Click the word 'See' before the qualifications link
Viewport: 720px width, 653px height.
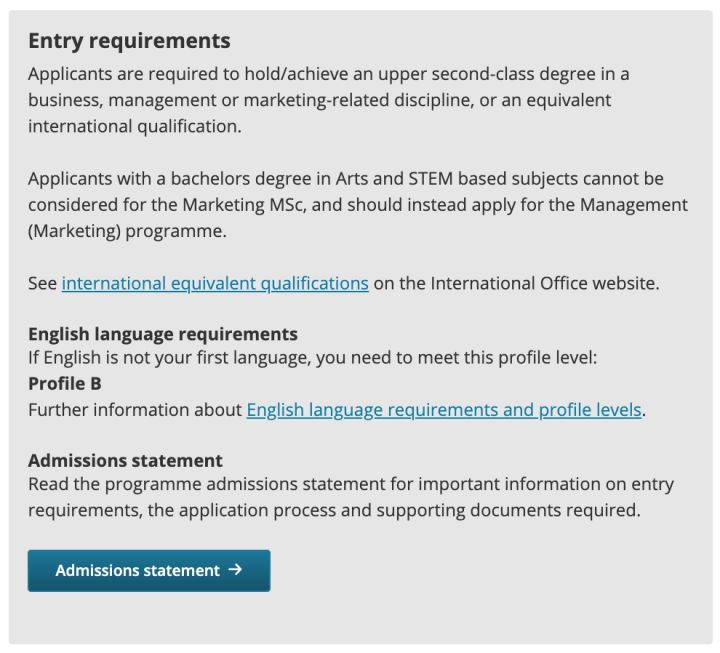tap(43, 283)
